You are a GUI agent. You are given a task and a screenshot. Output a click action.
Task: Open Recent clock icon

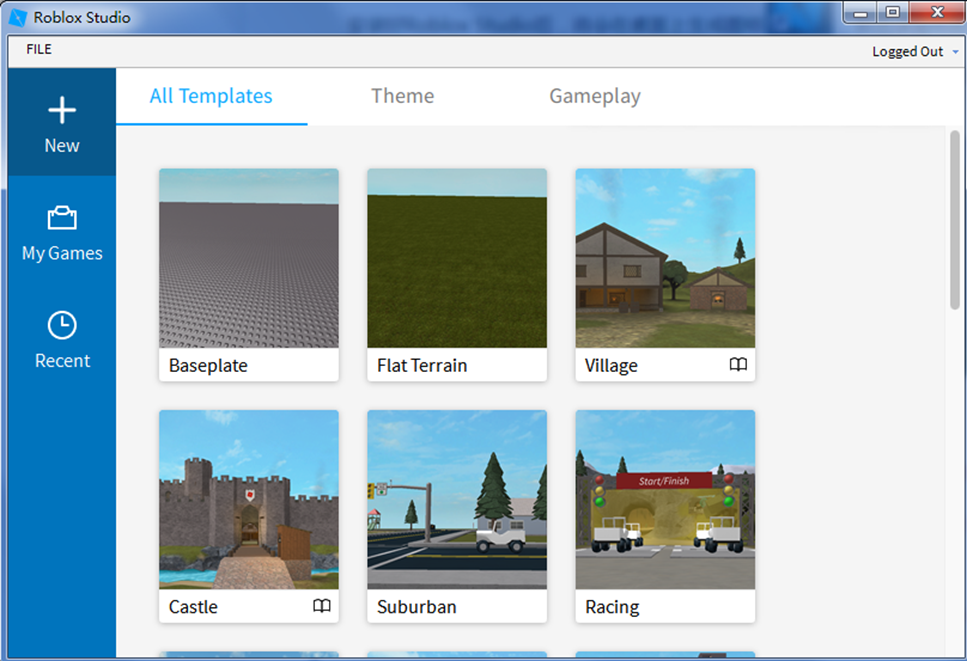pos(62,325)
